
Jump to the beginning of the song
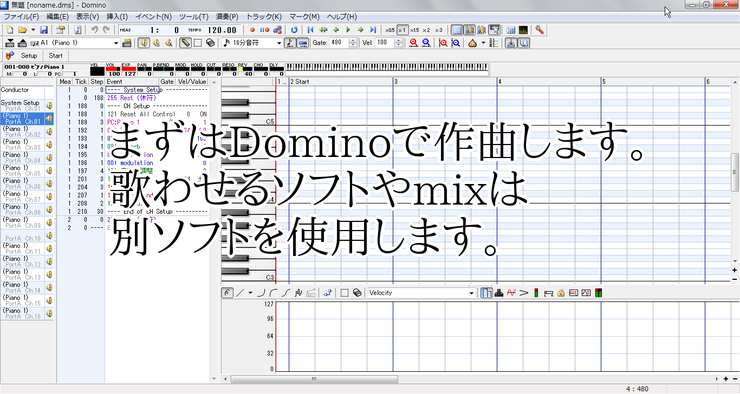(311, 30)
